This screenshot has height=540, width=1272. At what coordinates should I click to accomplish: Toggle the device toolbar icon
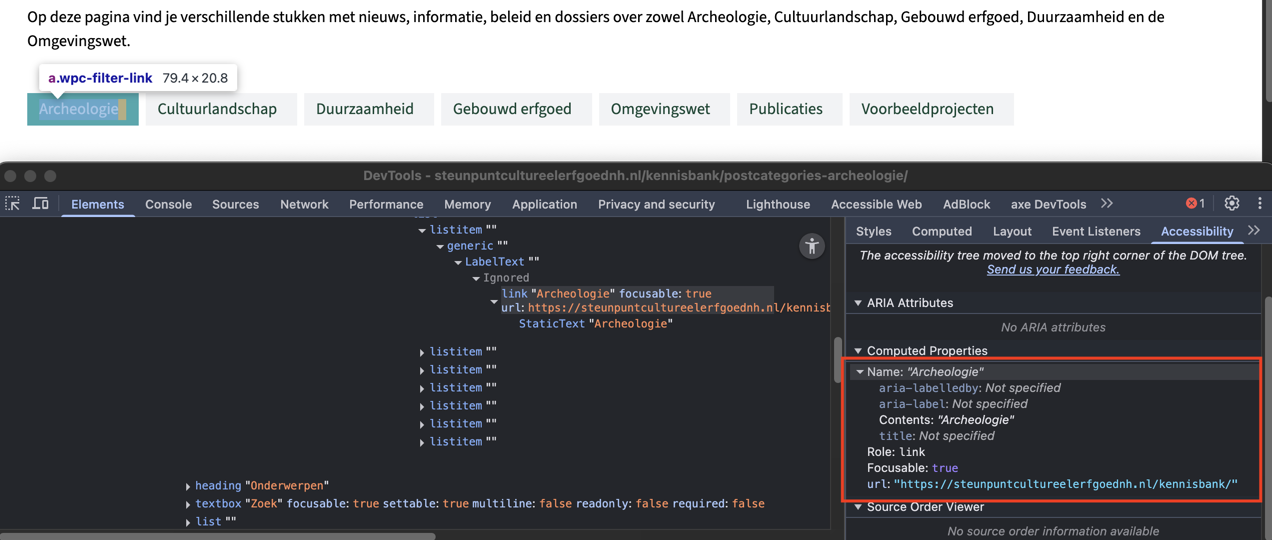point(40,204)
